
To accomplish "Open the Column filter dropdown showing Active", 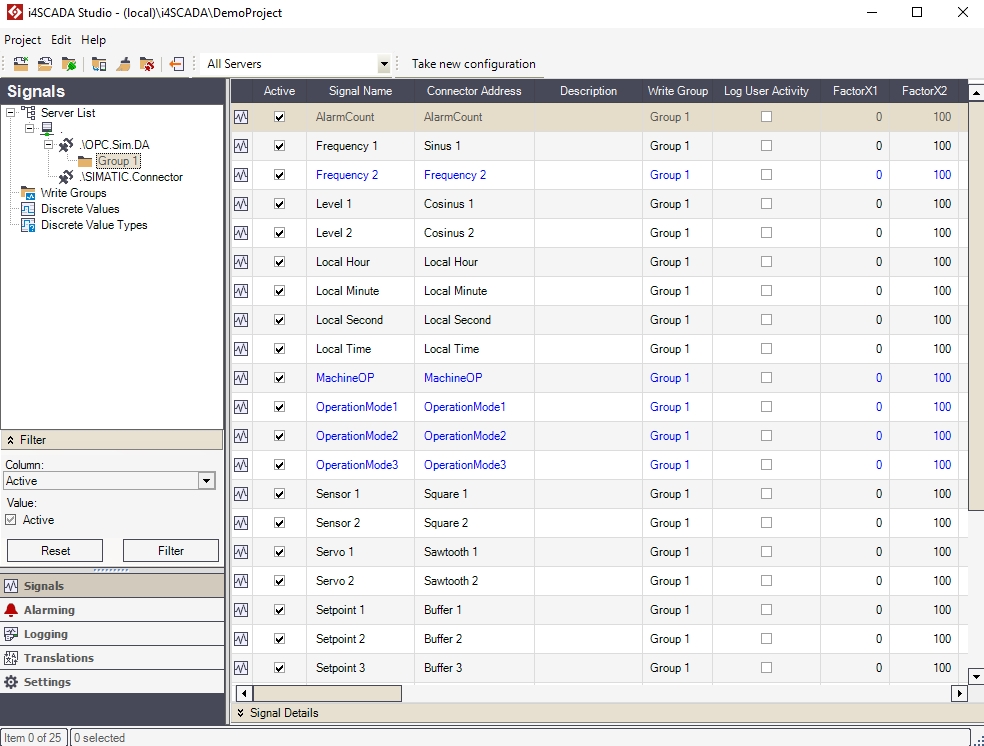I will click(x=206, y=481).
